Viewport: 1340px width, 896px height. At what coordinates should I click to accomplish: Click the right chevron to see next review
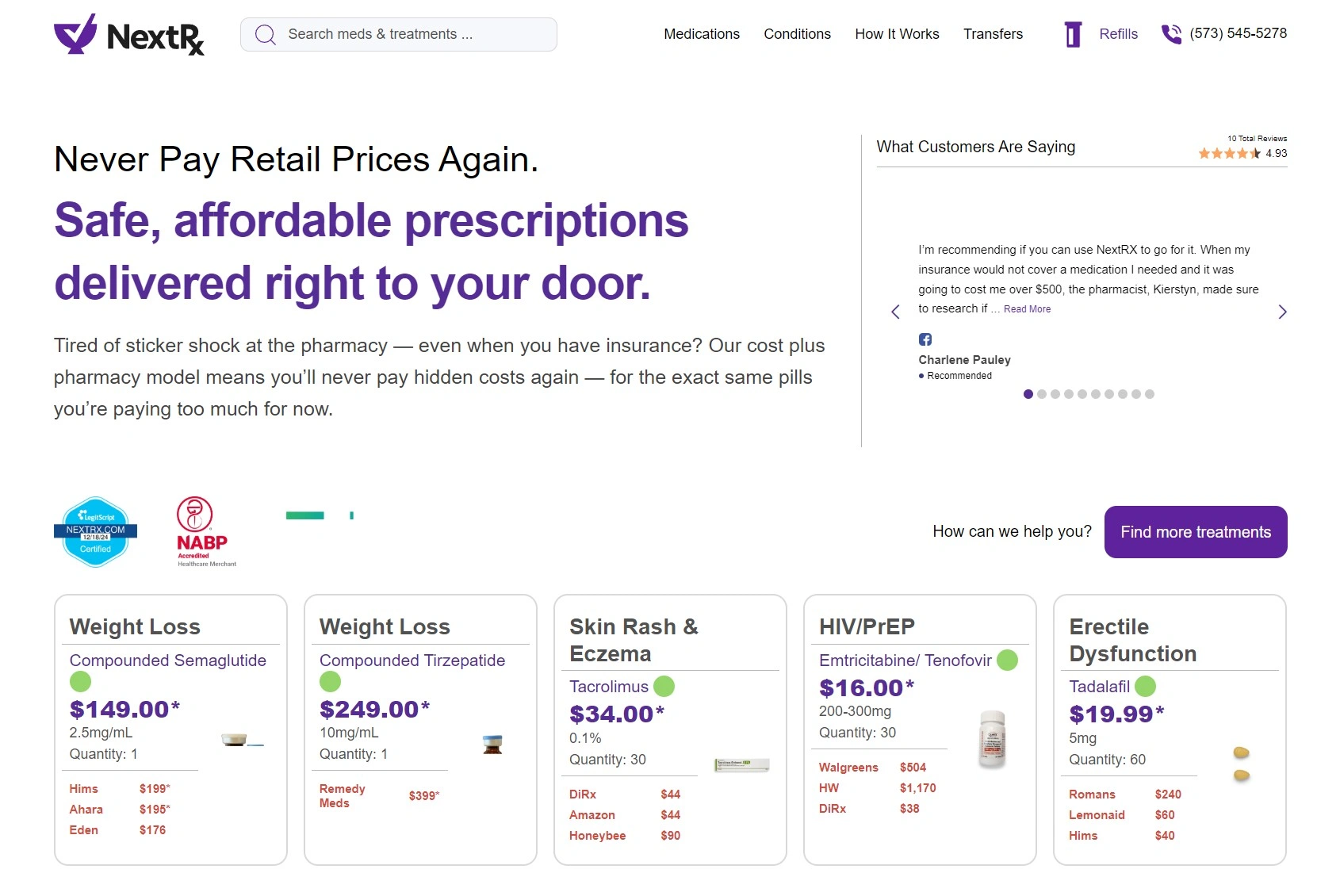pos(1282,312)
